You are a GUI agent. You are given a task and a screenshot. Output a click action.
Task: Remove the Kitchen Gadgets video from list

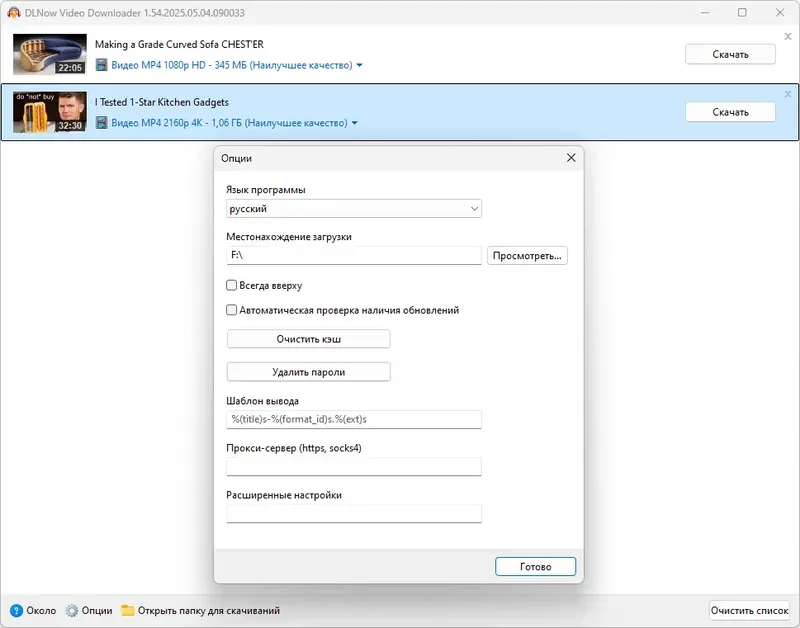point(788,94)
